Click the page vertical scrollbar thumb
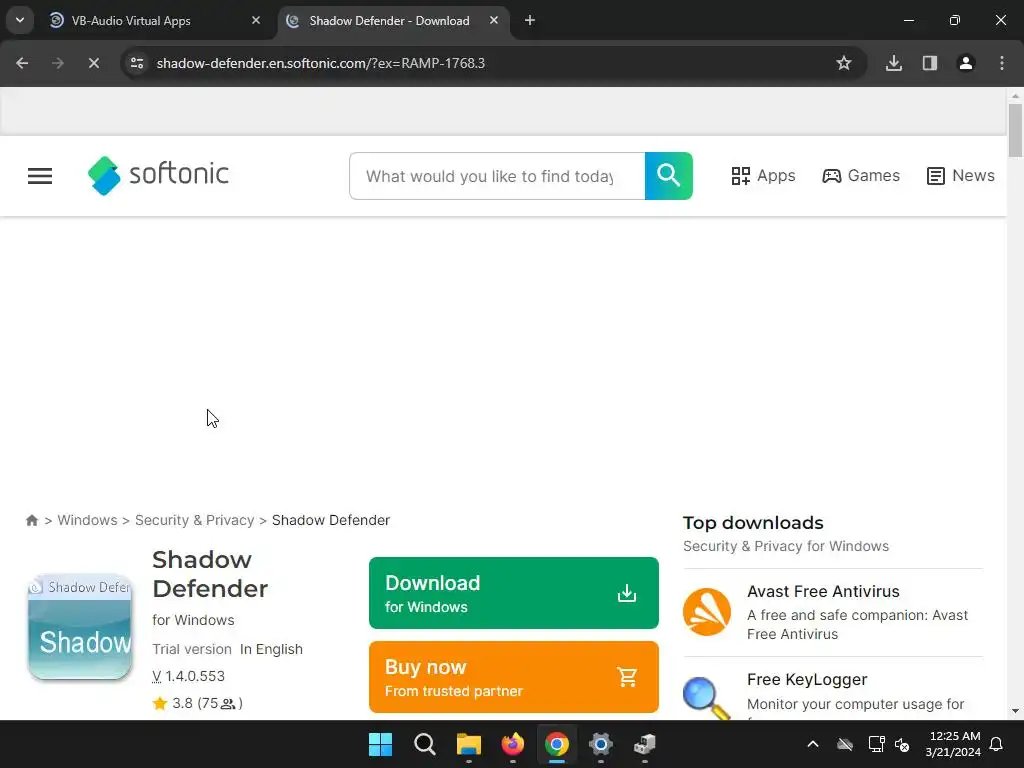The width and height of the screenshot is (1024, 768). pyautogui.click(x=1015, y=131)
